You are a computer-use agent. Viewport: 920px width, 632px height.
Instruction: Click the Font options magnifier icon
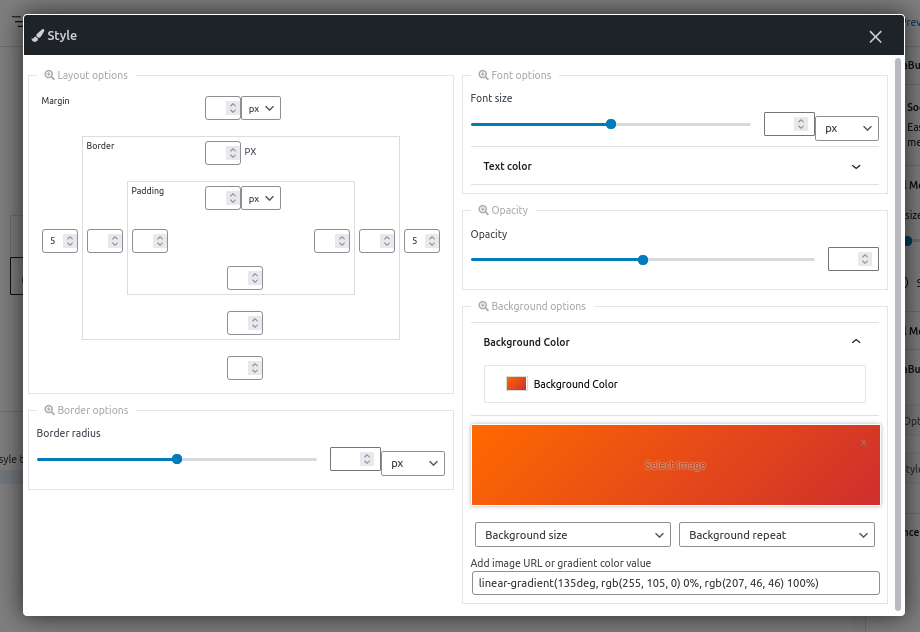click(x=483, y=75)
